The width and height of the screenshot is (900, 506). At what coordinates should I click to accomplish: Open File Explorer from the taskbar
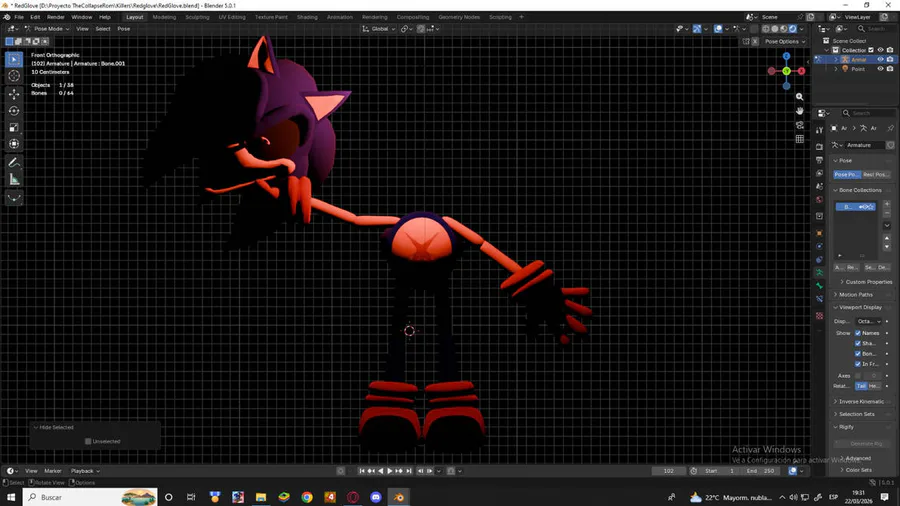(x=261, y=497)
